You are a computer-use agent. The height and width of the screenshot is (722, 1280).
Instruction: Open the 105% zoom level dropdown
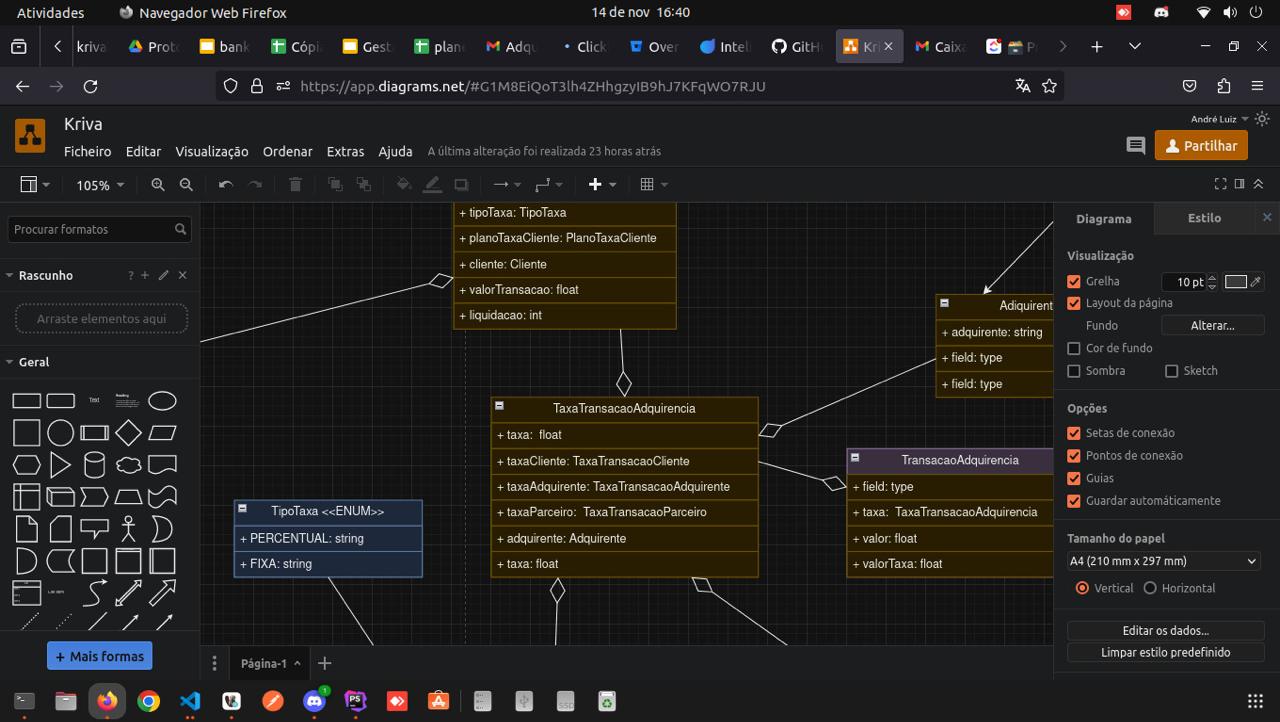coord(100,185)
